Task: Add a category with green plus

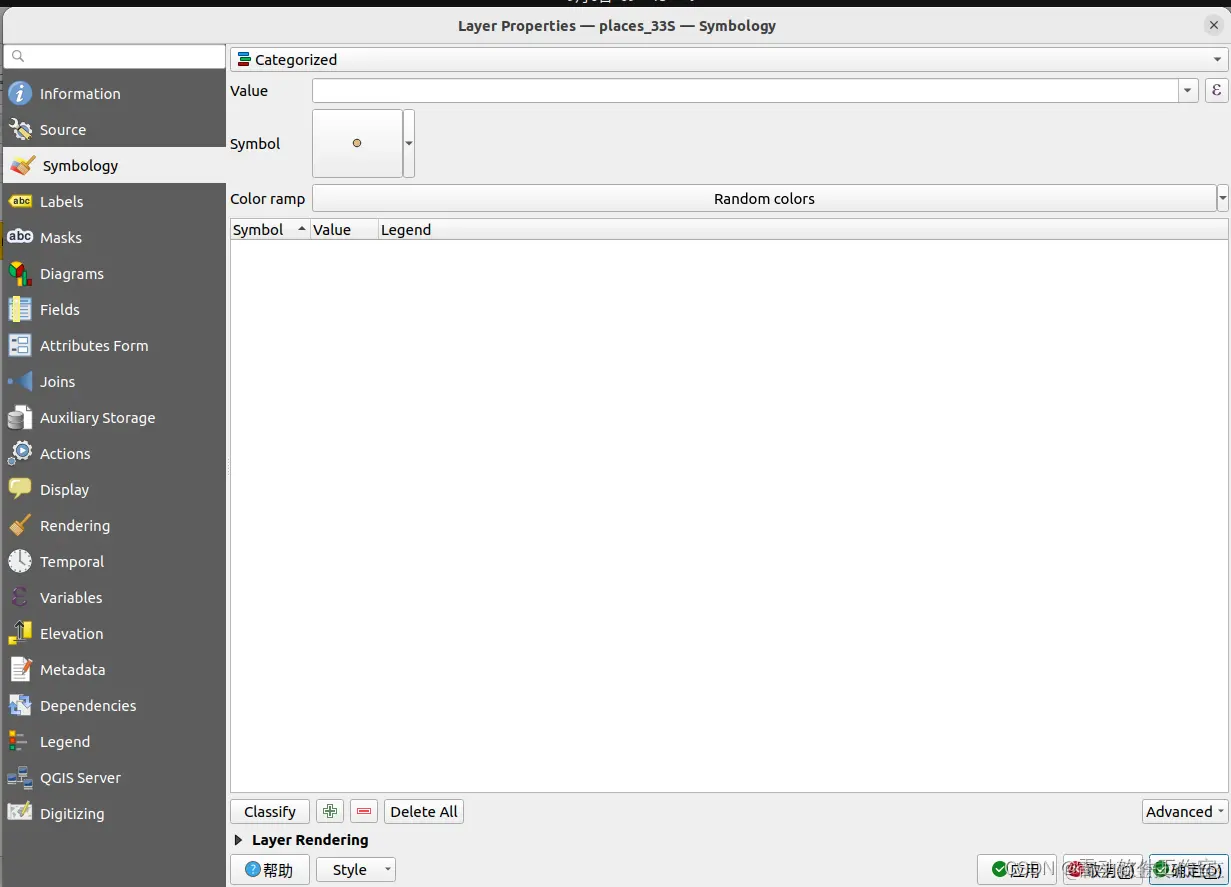Action: 330,812
